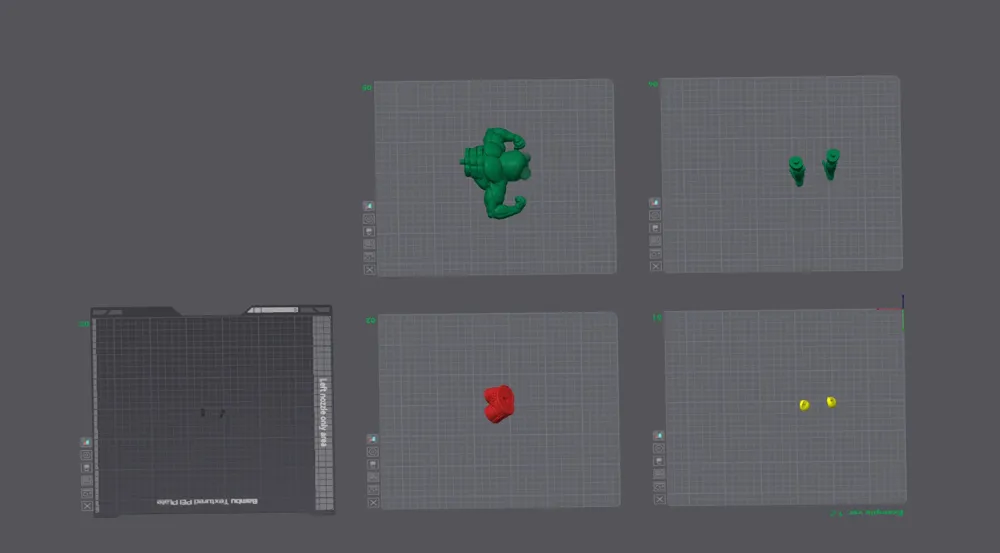Select the right green leg model

(831, 164)
